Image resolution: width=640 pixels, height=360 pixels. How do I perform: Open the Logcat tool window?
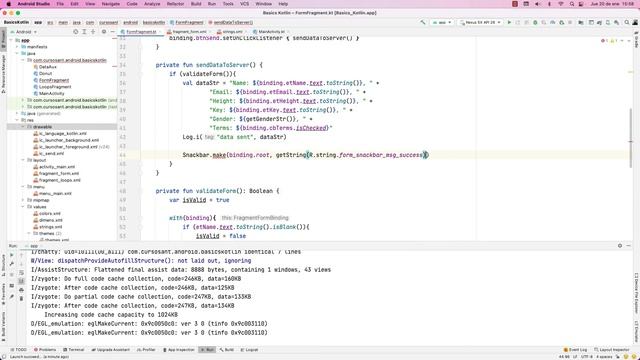249,350
